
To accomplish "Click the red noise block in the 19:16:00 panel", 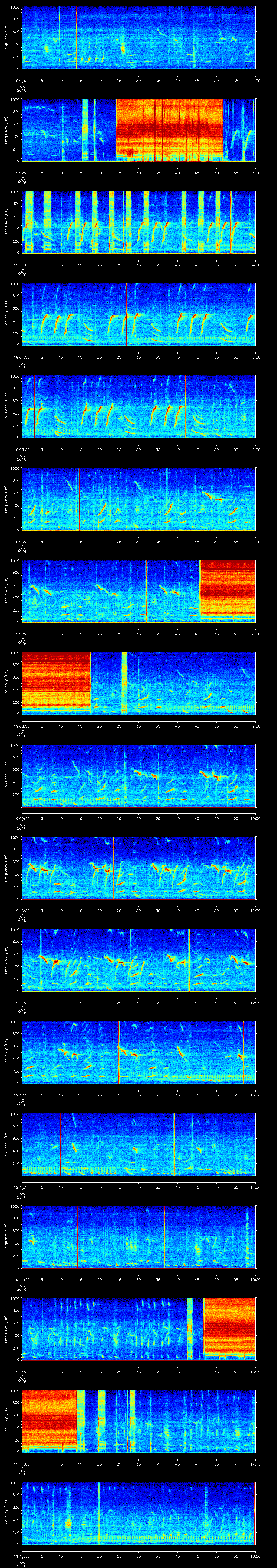I will point(49,1421).
